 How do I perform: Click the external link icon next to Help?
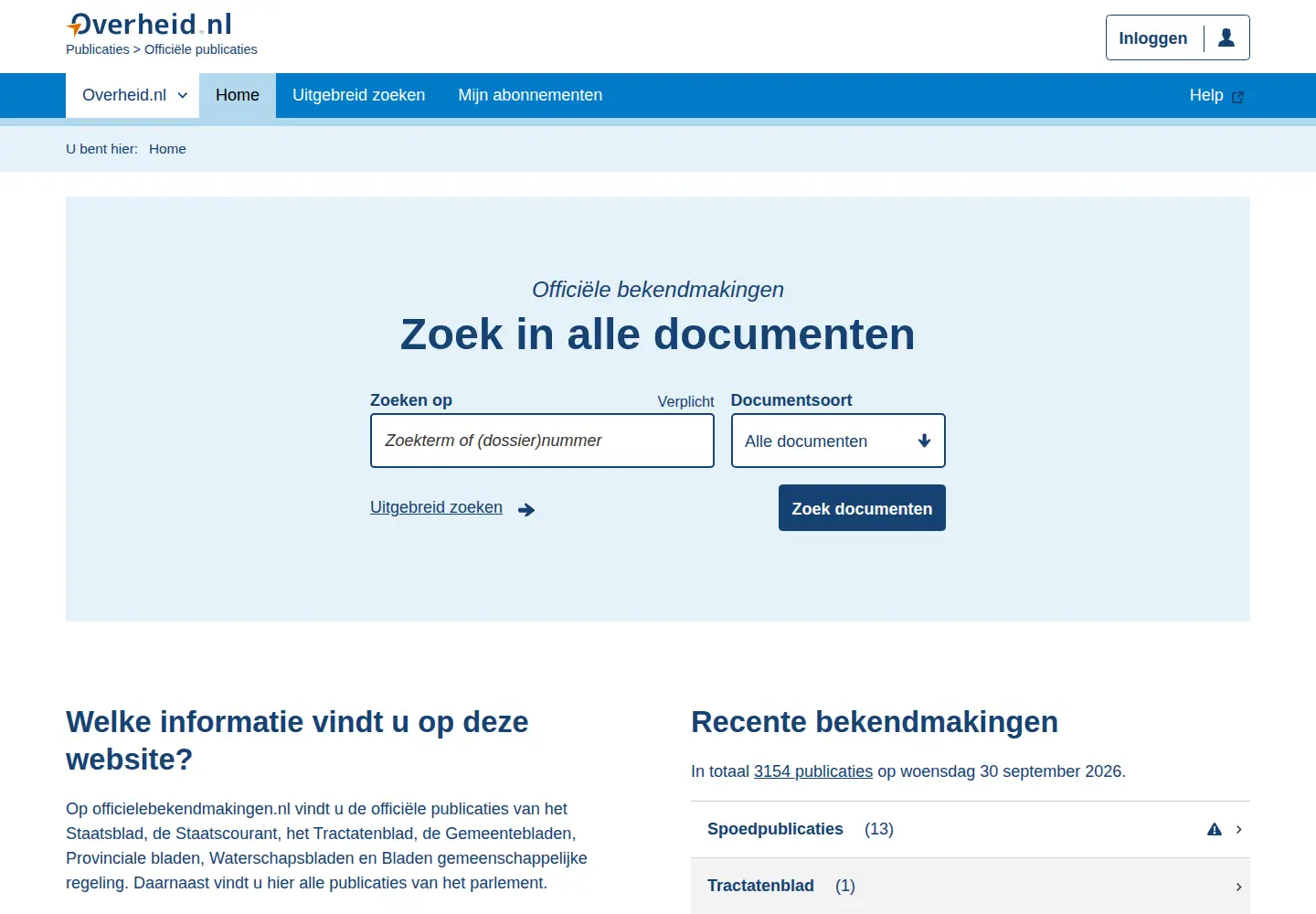click(1237, 97)
